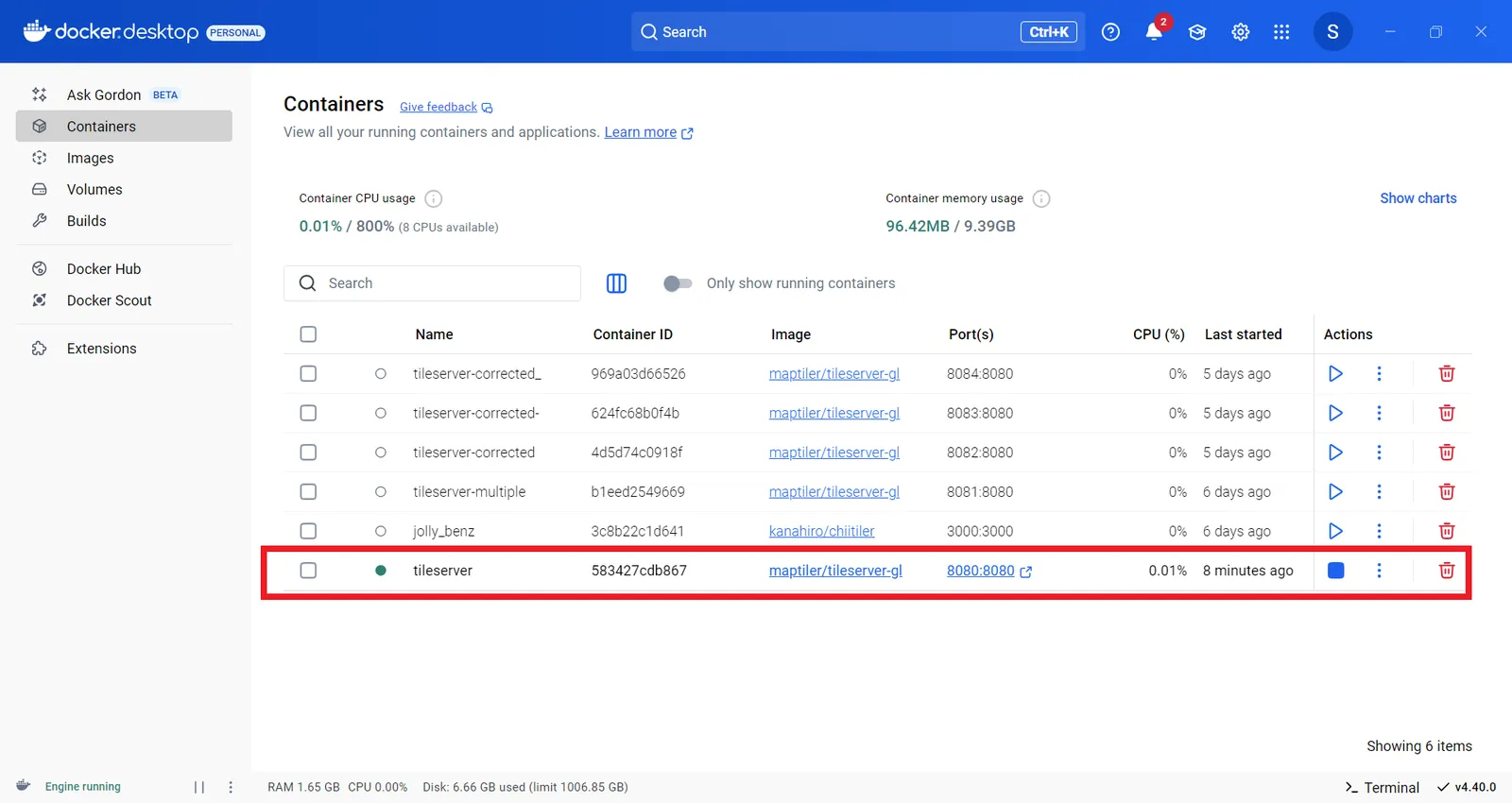
Task: Start the jolly_benz container
Action: [x=1335, y=531]
